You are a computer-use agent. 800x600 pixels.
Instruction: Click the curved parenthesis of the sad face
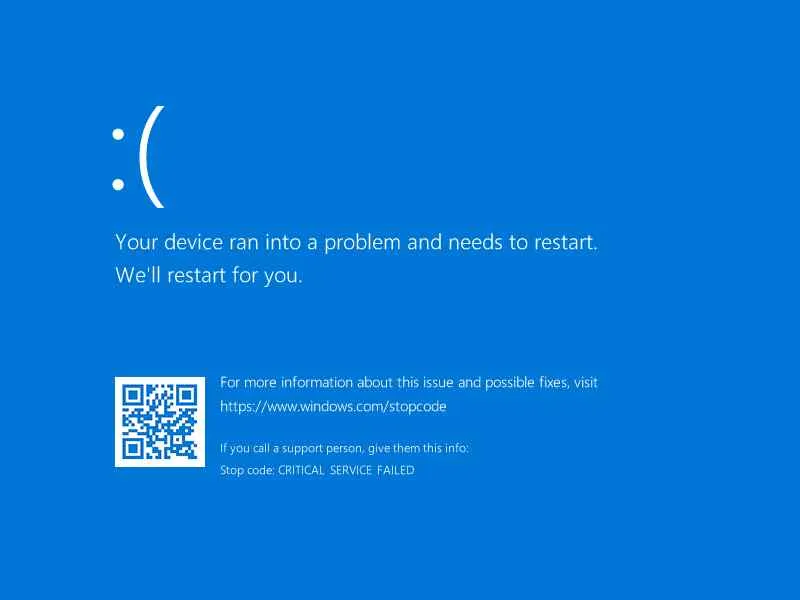pos(152,157)
